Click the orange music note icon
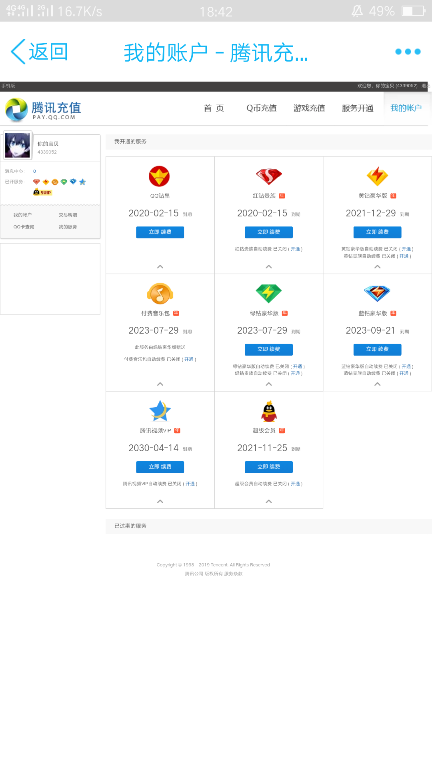Viewport: 432px width, 768px height. (x=160, y=293)
